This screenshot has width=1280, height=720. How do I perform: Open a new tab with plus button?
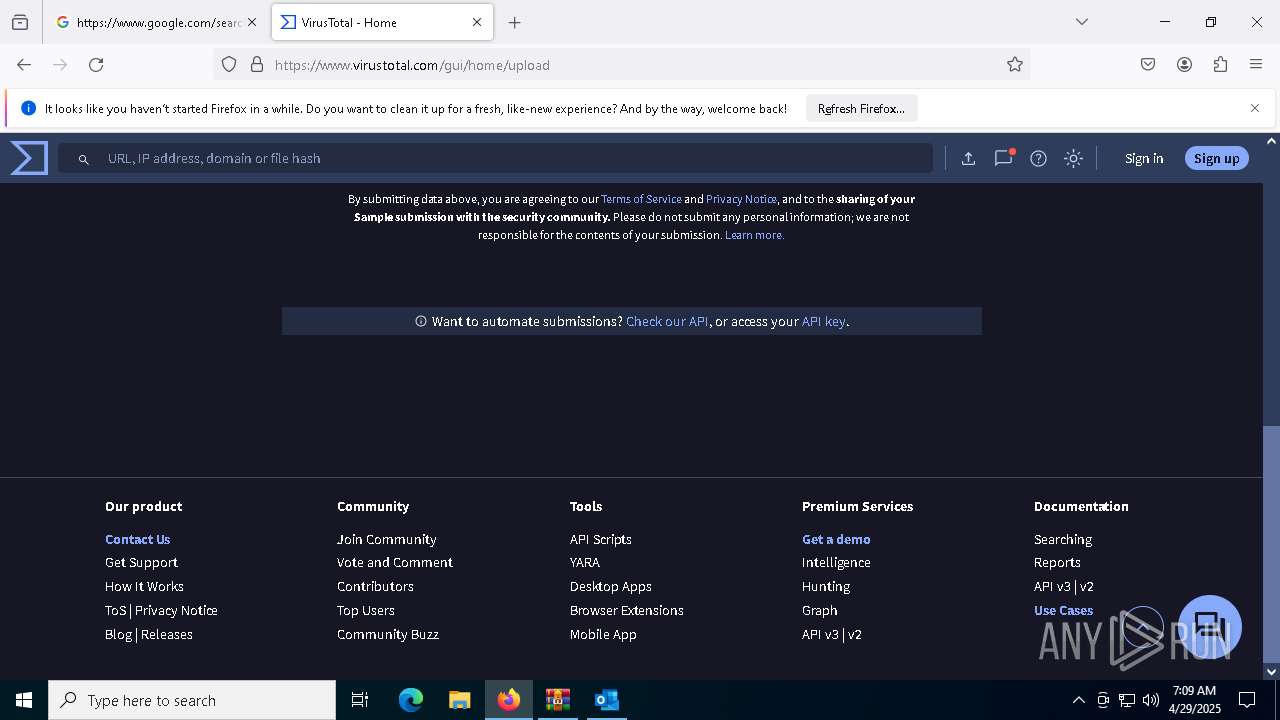pyautogui.click(x=515, y=22)
